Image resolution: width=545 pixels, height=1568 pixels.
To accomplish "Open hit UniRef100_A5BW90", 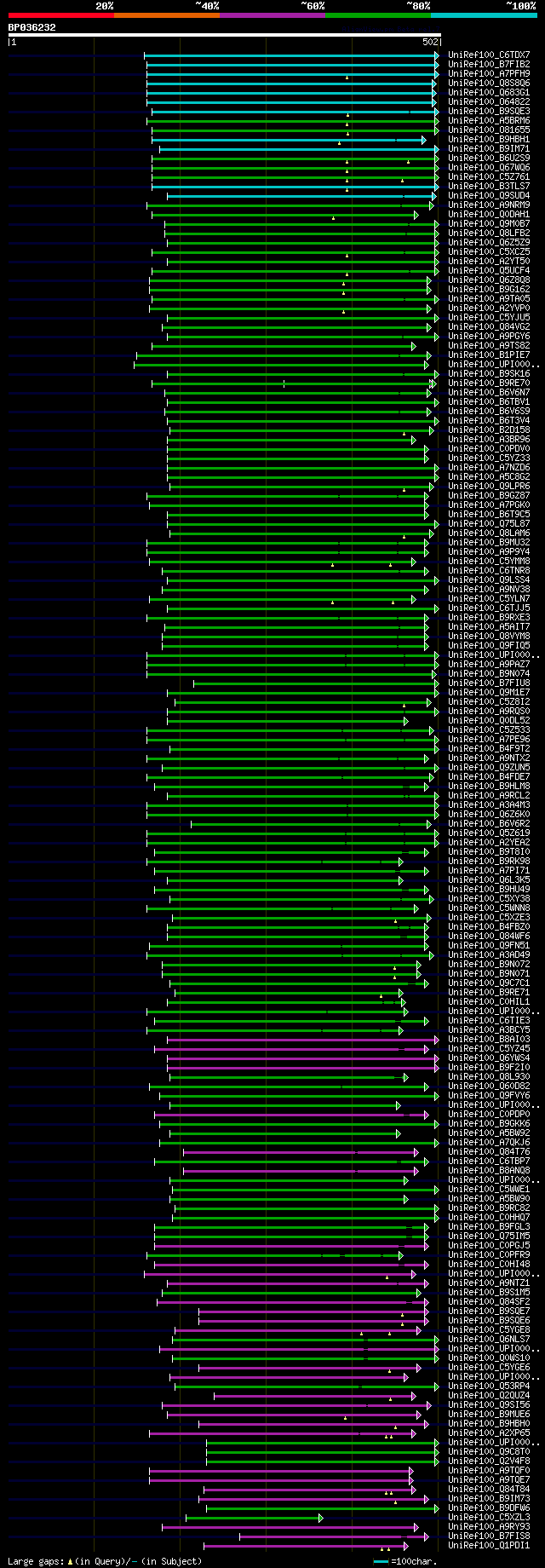I will point(489,1198).
